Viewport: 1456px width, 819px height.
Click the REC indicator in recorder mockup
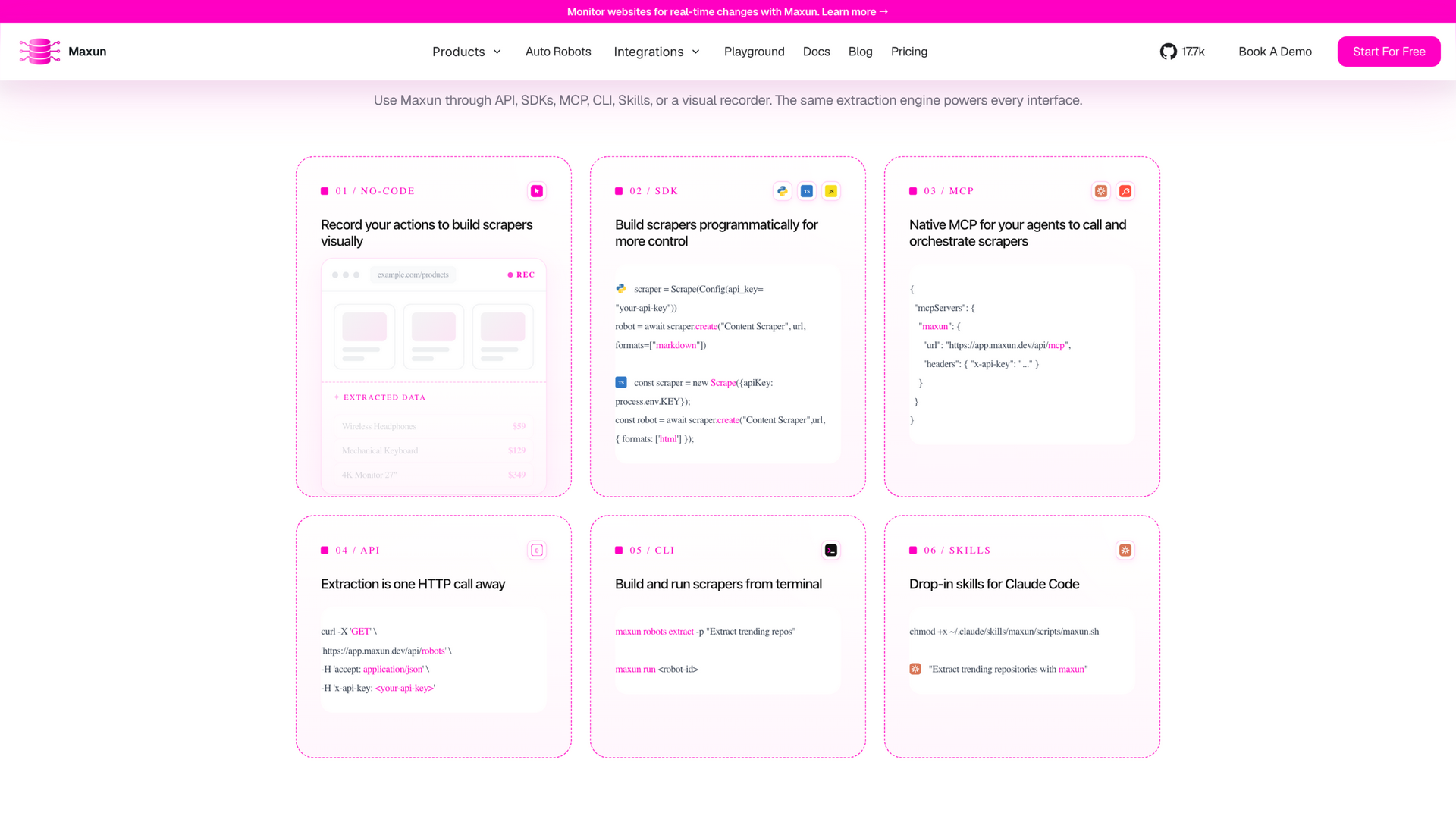(521, 275)
